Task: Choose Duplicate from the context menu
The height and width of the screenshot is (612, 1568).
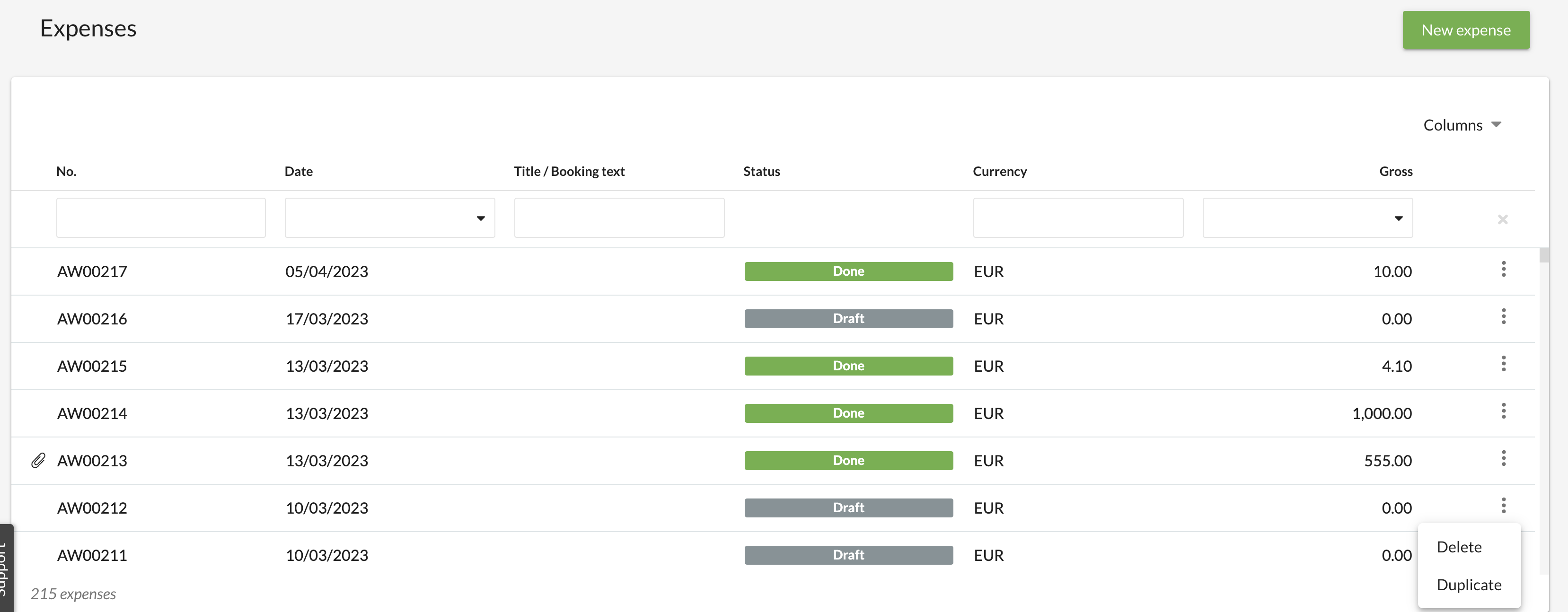Action: 1468,585
